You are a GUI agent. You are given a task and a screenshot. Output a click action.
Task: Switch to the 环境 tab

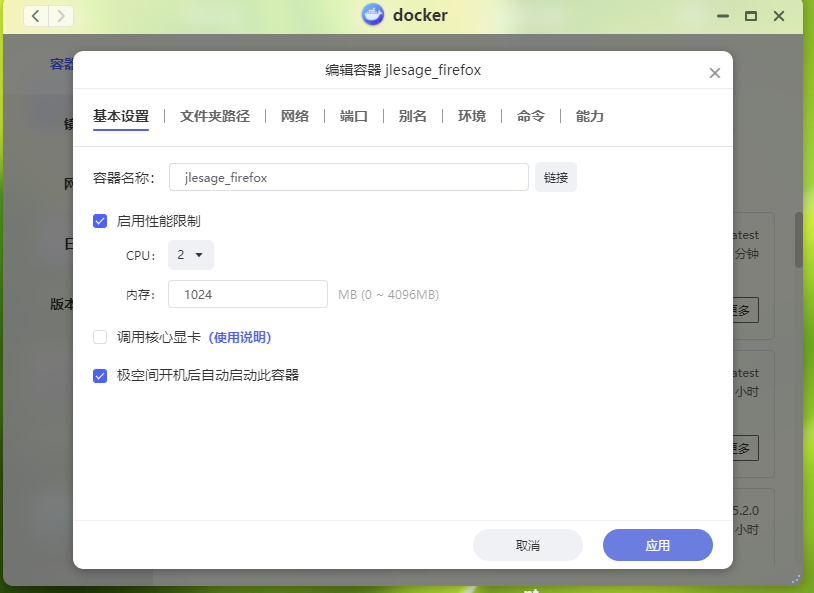pyautogui.click(x=472, y=116)
